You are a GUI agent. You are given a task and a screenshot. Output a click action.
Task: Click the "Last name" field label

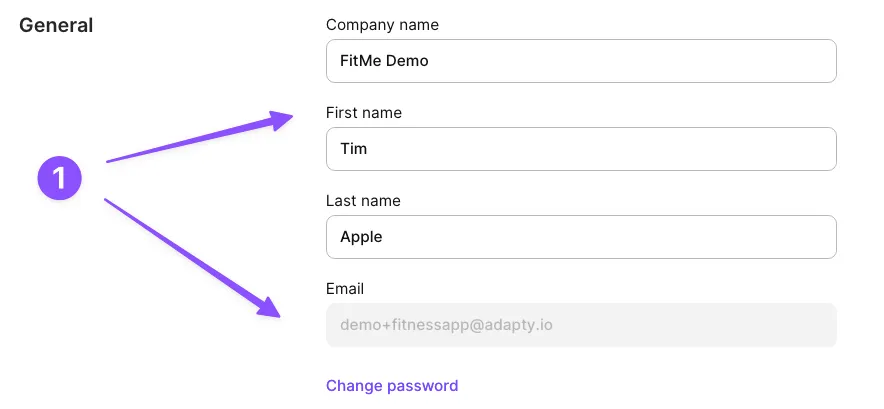coord(363,201)
